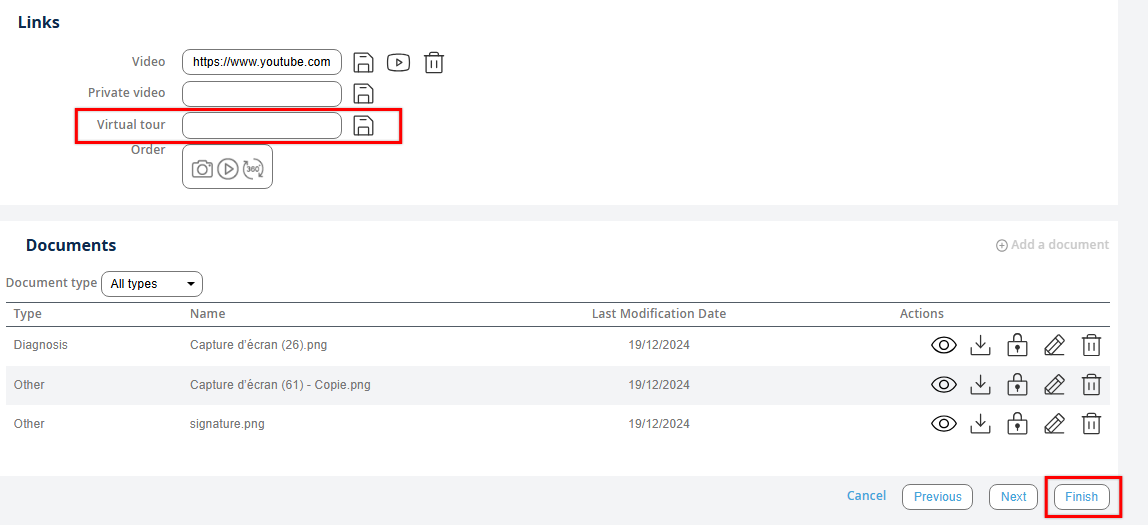Viewport: 1148px width, 525px height.
Task: Save the Virtual tour link
Action: pyautogui.click(x=364, y=125)
